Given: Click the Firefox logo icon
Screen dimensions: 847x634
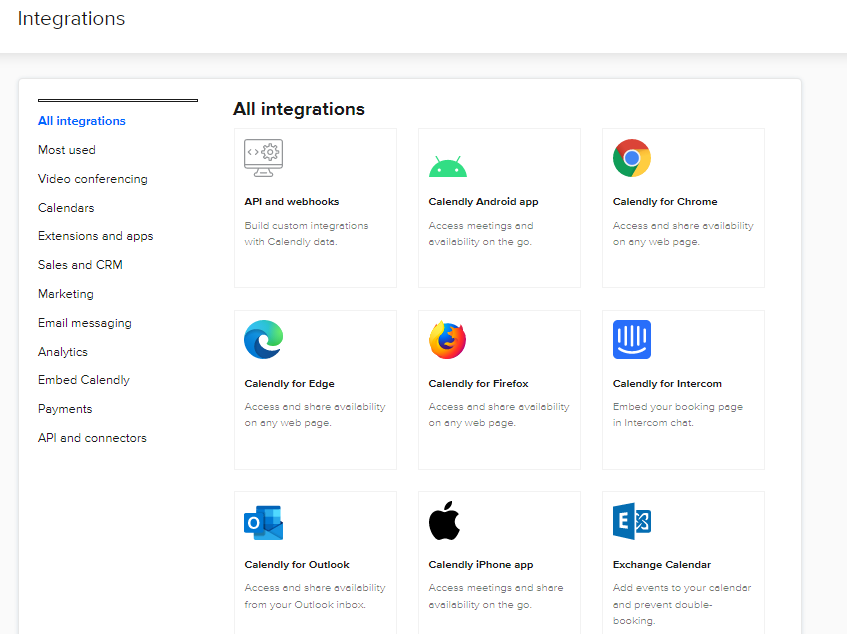Looking at the screenshot, I should tap(448, 340).
